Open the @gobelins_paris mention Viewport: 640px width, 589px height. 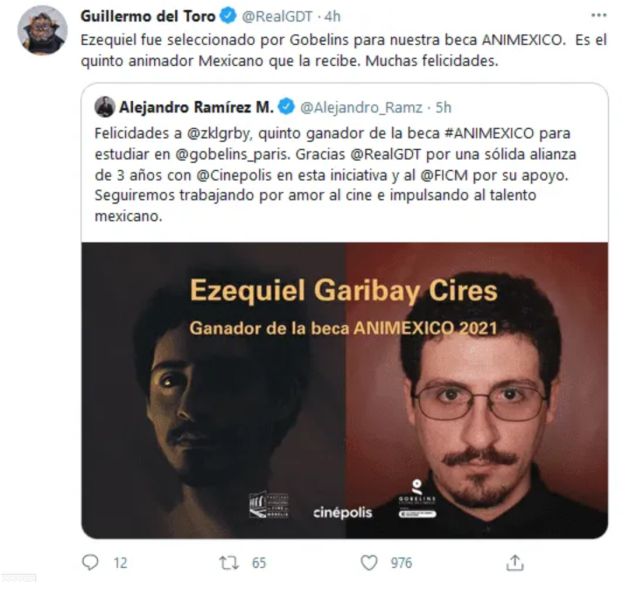pyautogui.click(x=233, y=155)
